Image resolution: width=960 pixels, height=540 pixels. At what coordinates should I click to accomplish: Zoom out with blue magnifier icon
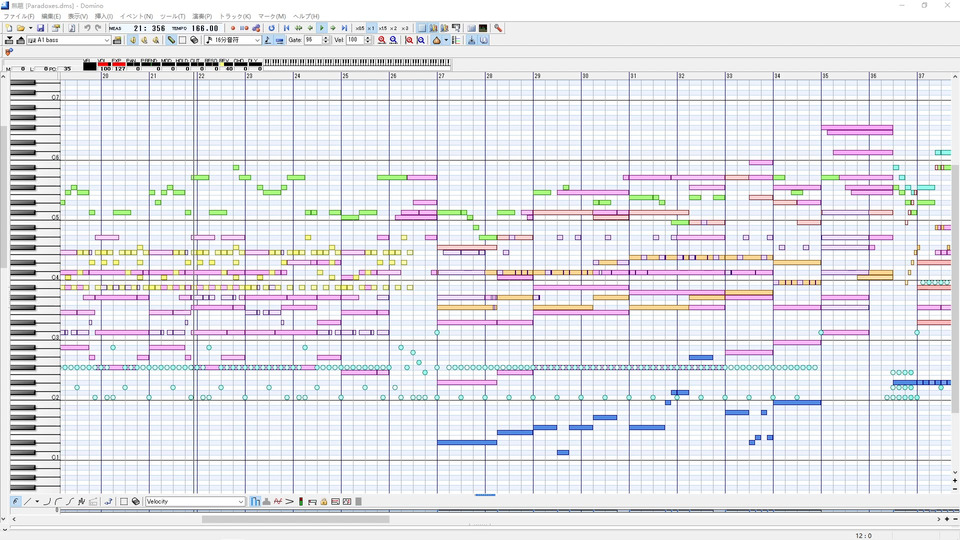393,40
